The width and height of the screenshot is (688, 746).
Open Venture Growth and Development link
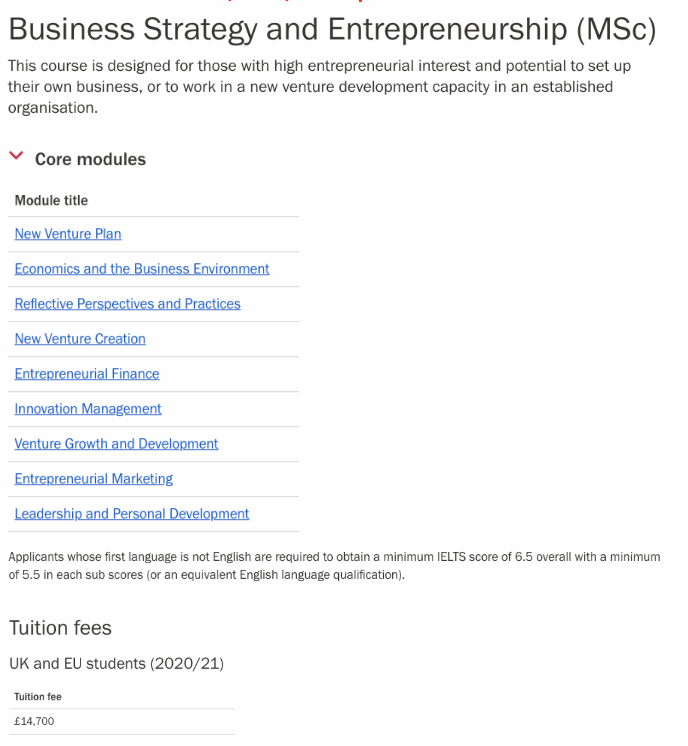(x=116, y=443)
